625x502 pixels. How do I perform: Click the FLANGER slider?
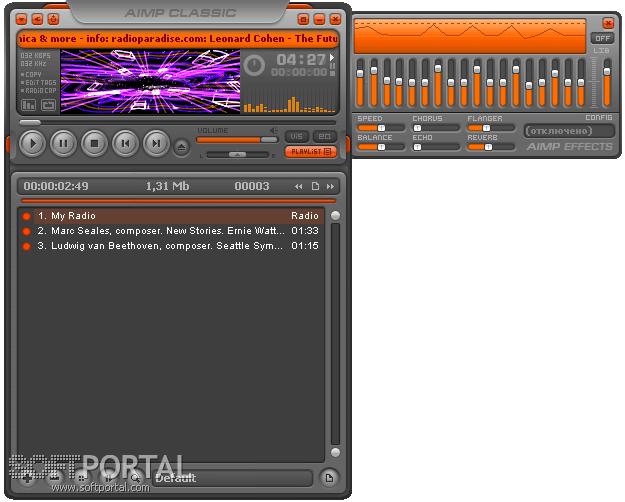point(491,128)
